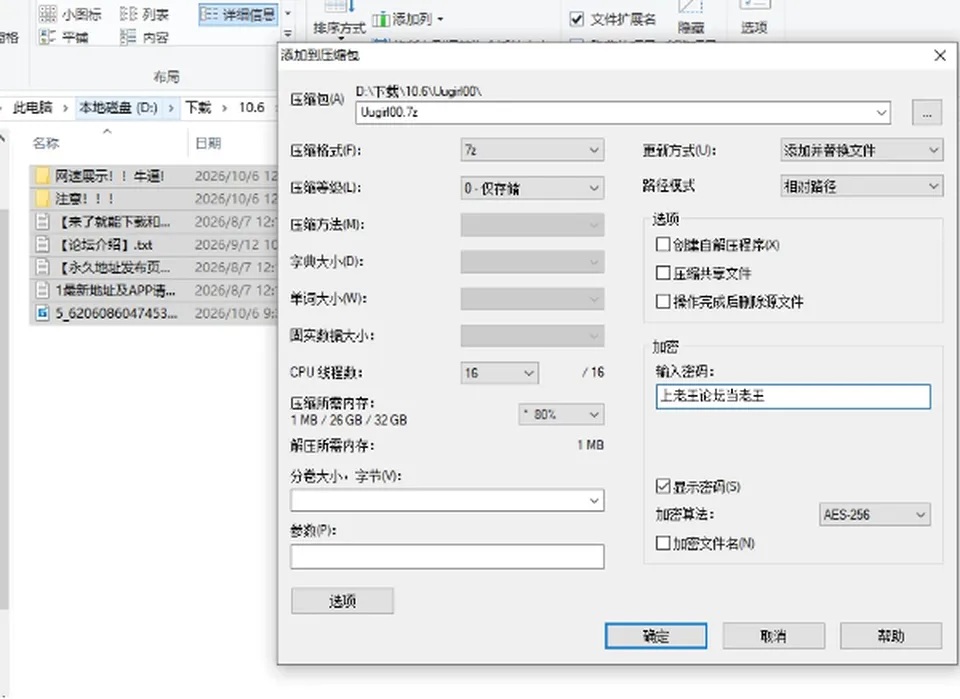Go to 本地磁盘 (D:) in the breadcrumb

pyautogui.click(x=119, y=108)
